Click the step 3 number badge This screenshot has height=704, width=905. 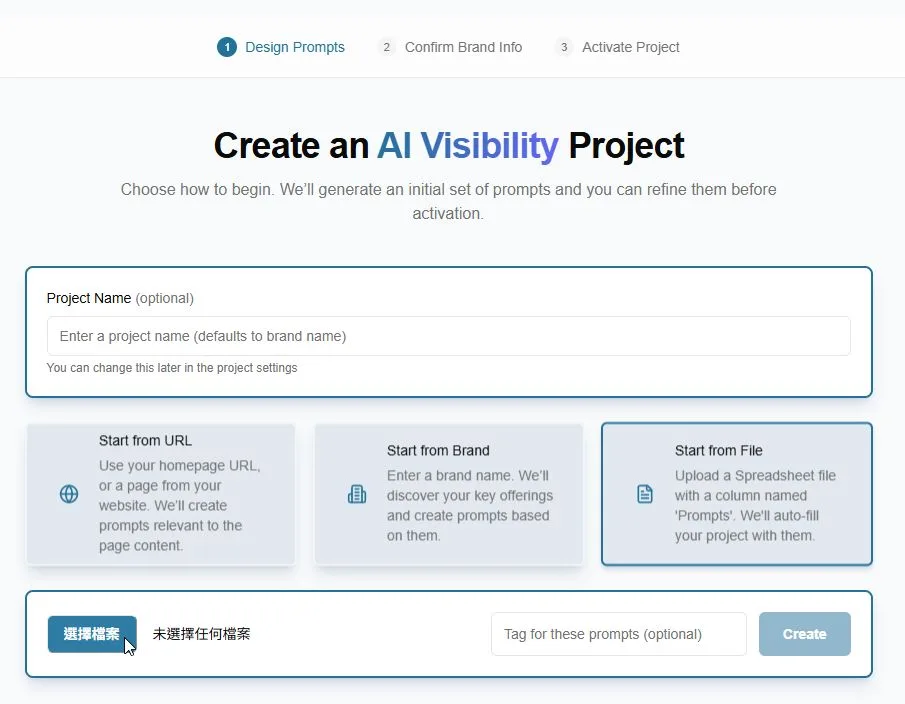point(564,47)
